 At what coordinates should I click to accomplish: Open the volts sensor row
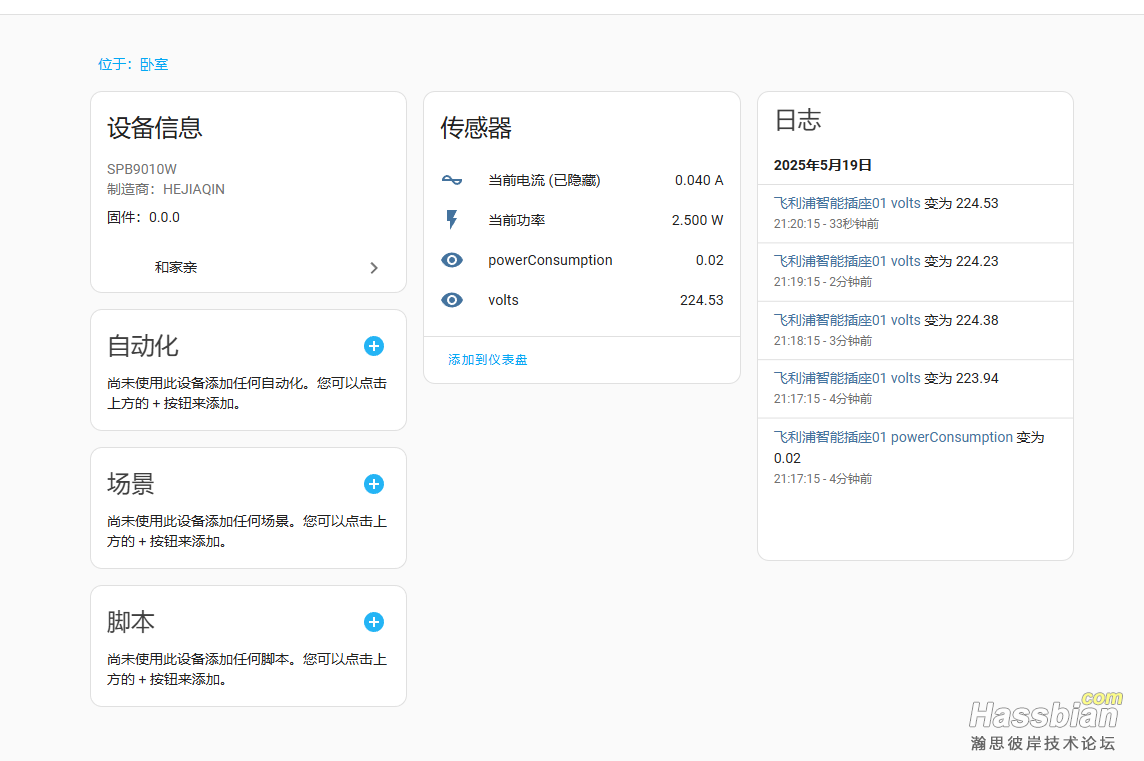581,300
